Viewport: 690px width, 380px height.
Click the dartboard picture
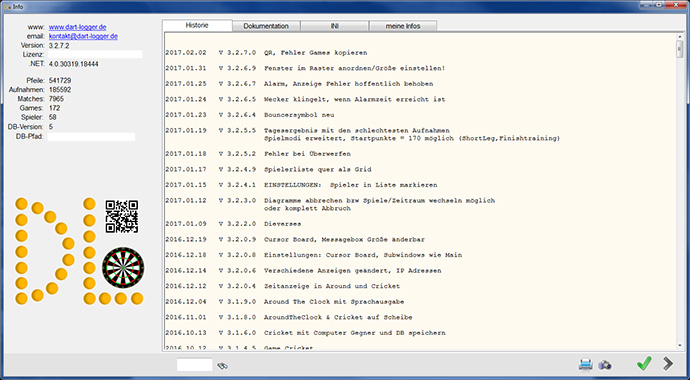(x=123, y=267)
